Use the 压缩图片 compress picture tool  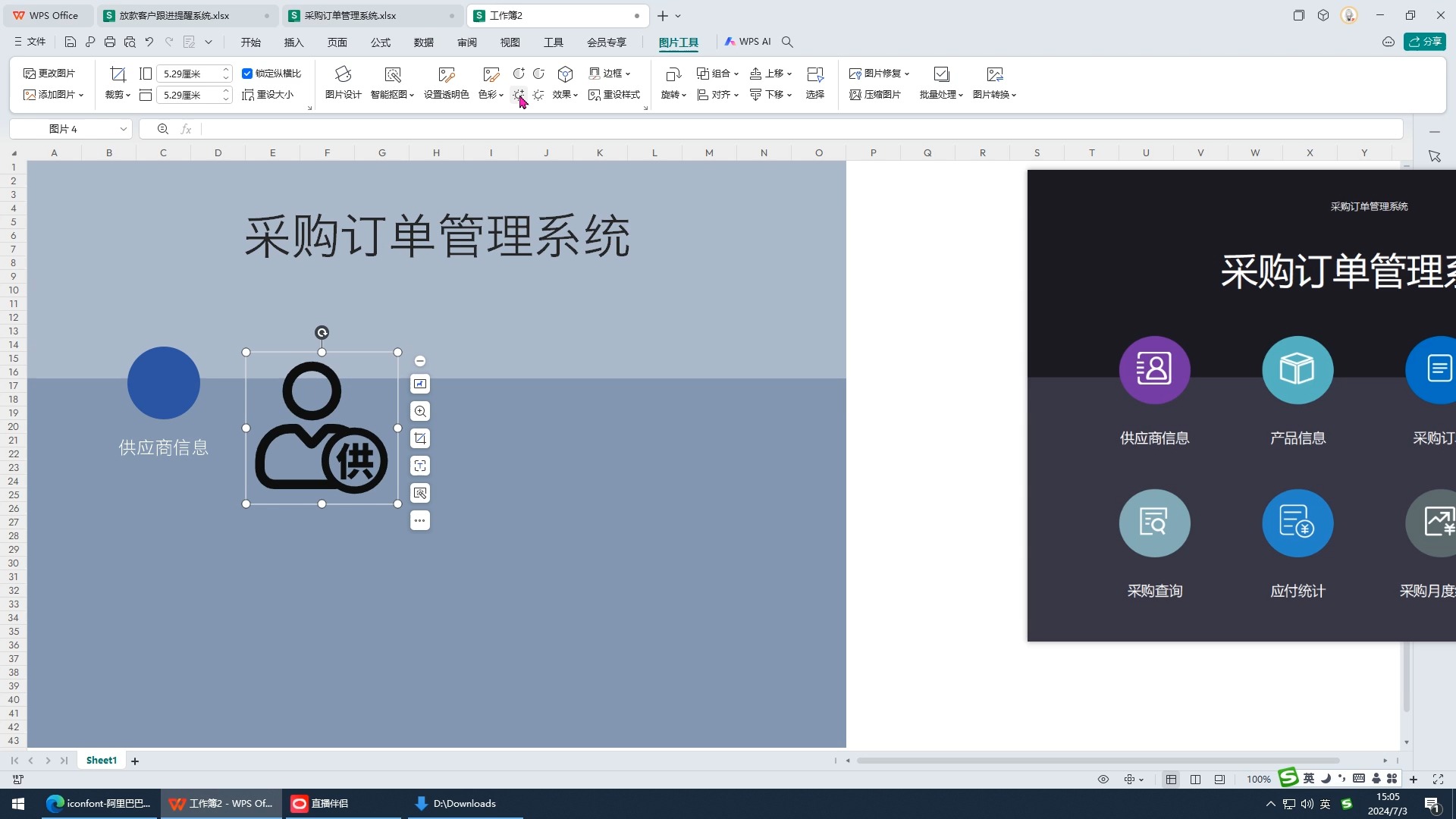pos(876,94)
